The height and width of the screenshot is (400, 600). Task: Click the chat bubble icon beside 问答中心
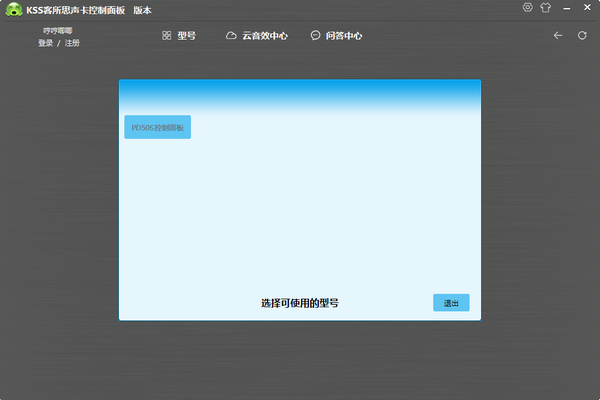(315, 35)
